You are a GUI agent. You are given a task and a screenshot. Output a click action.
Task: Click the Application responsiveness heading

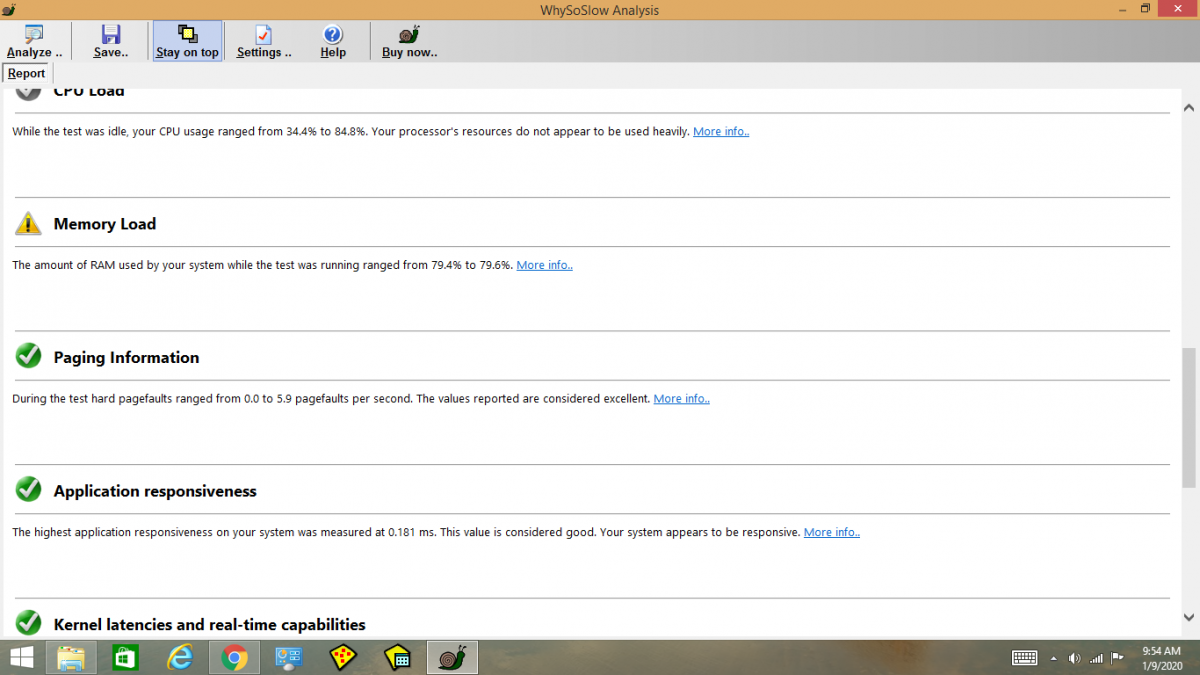155,491
